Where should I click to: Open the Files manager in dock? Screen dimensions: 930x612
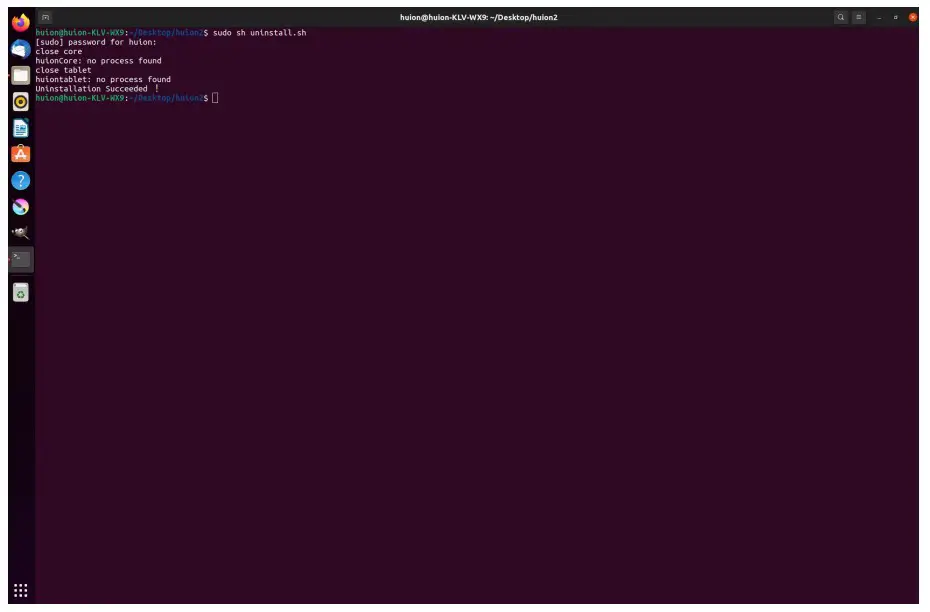click(21, 75)
